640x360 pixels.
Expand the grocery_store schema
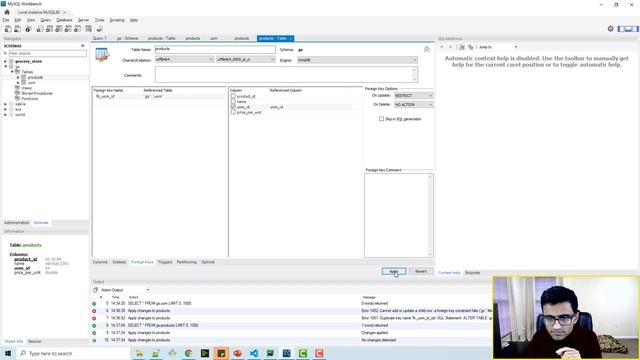(x=6, y=61)
